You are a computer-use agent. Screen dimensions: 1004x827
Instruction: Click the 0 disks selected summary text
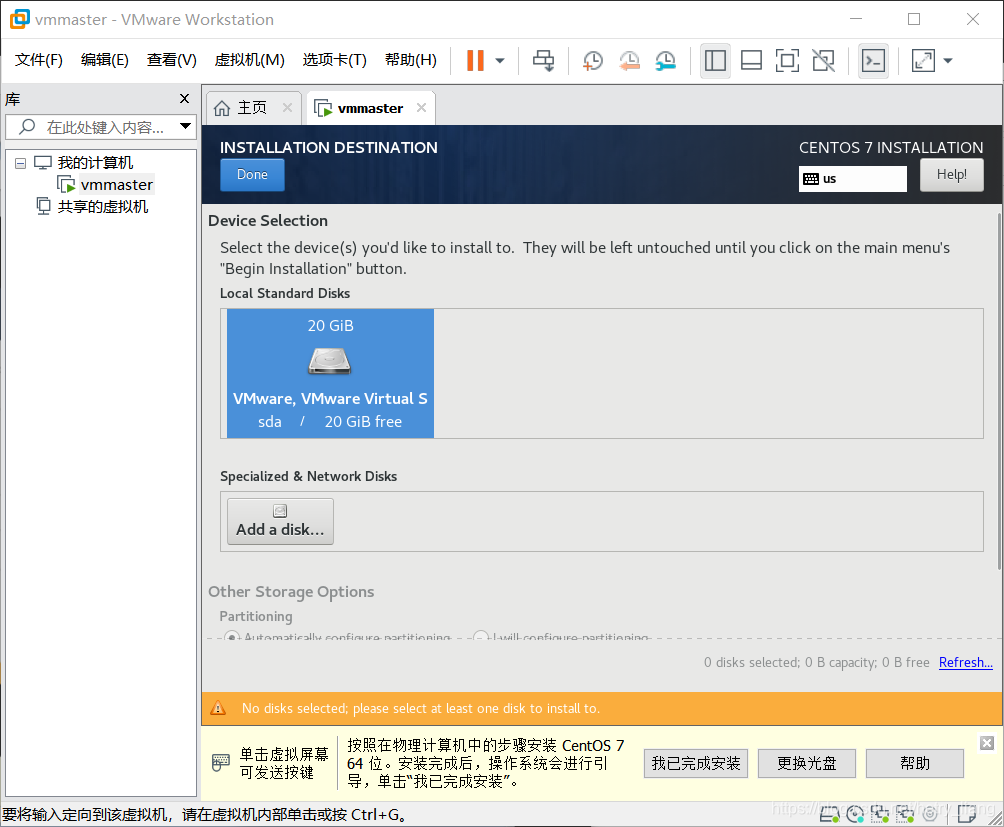coord(816,662)
